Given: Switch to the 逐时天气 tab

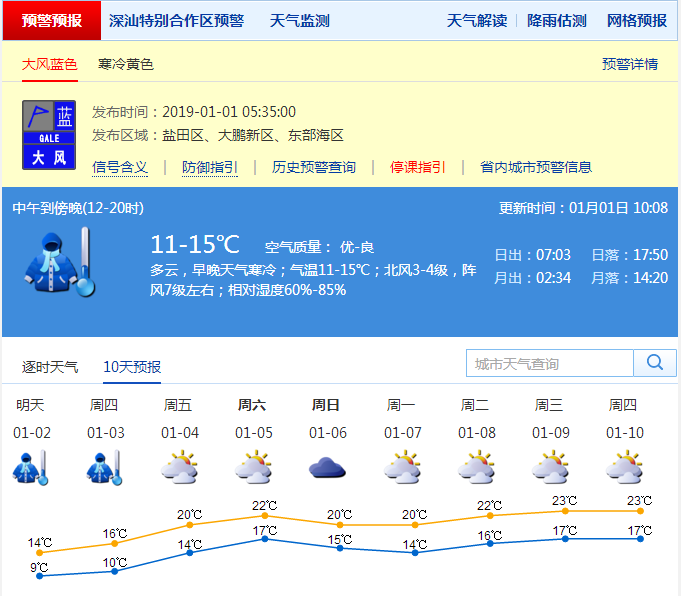Looking at the screenshot, I should tap(50, 367).
